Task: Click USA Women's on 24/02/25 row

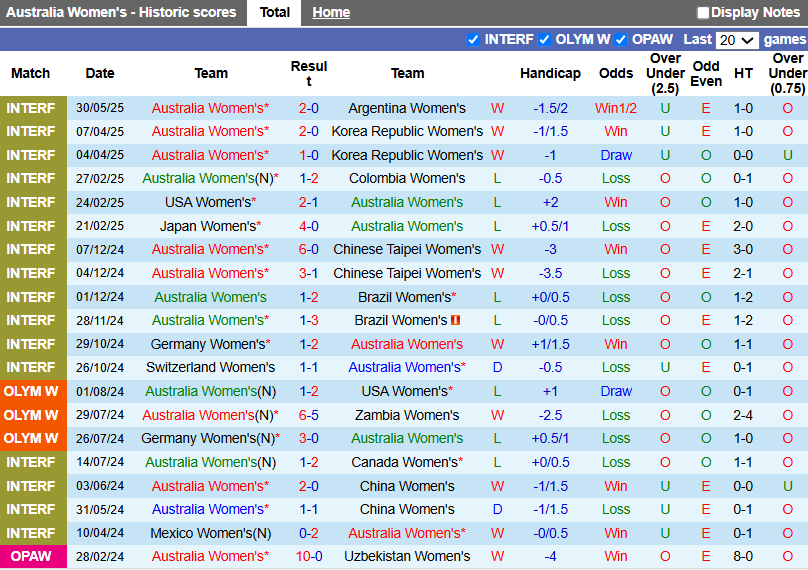Action: tap(210, 203)
